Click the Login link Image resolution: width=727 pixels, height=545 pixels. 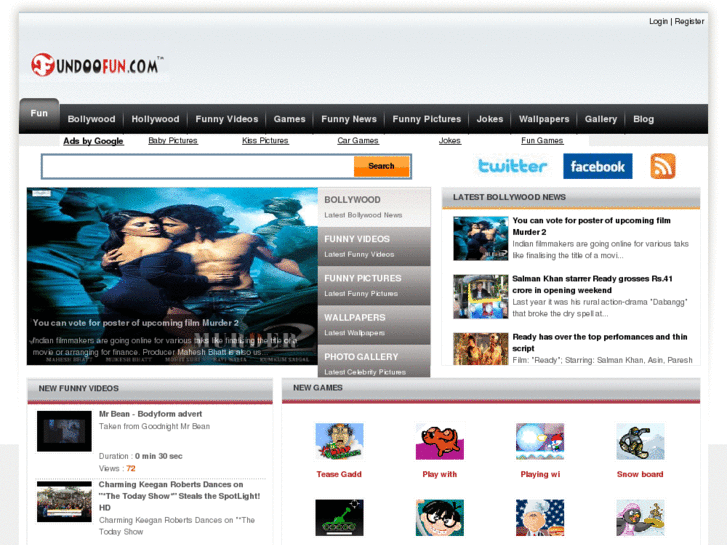[x=658, y=21]
